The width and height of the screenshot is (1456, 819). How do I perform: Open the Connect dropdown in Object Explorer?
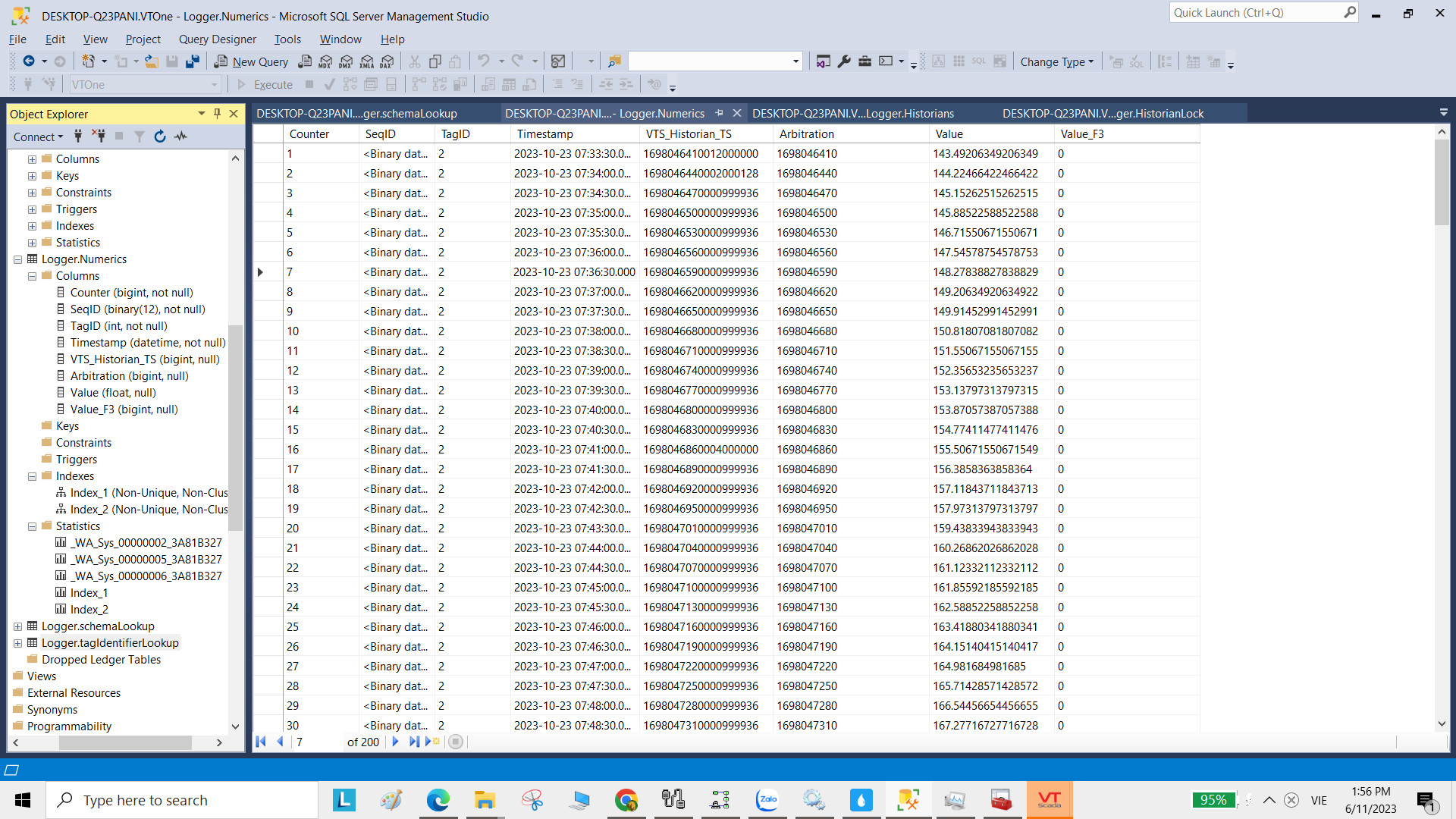[38, 136]
